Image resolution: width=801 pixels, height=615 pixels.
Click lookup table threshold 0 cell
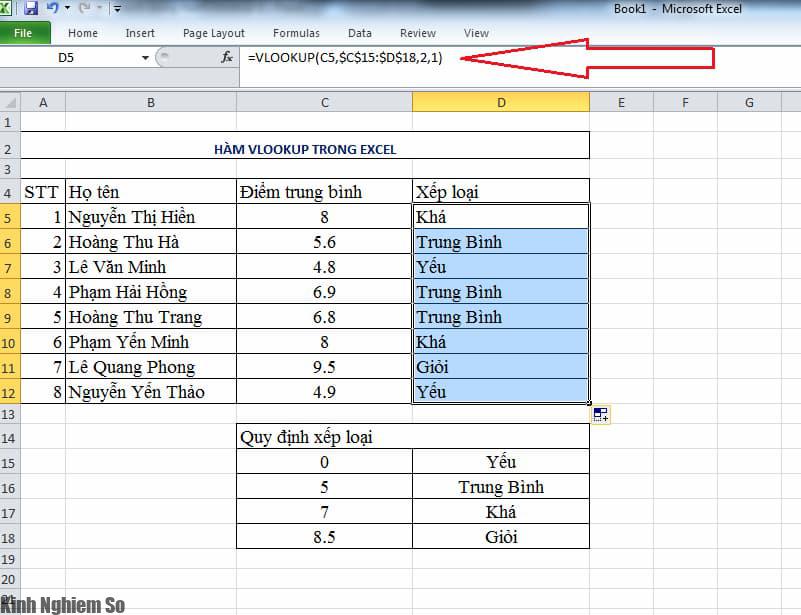point(324,462)
